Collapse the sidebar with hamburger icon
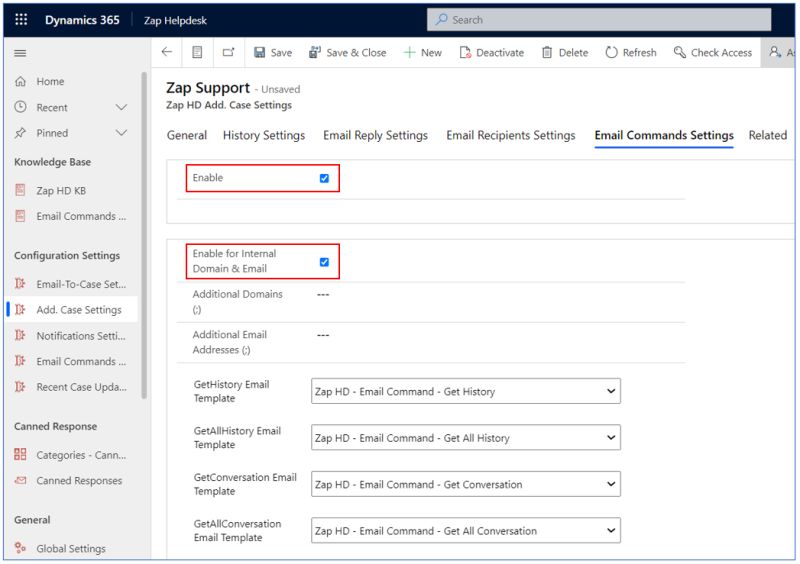This screenshot has width=800, height=564. click(x=20, y=53)
